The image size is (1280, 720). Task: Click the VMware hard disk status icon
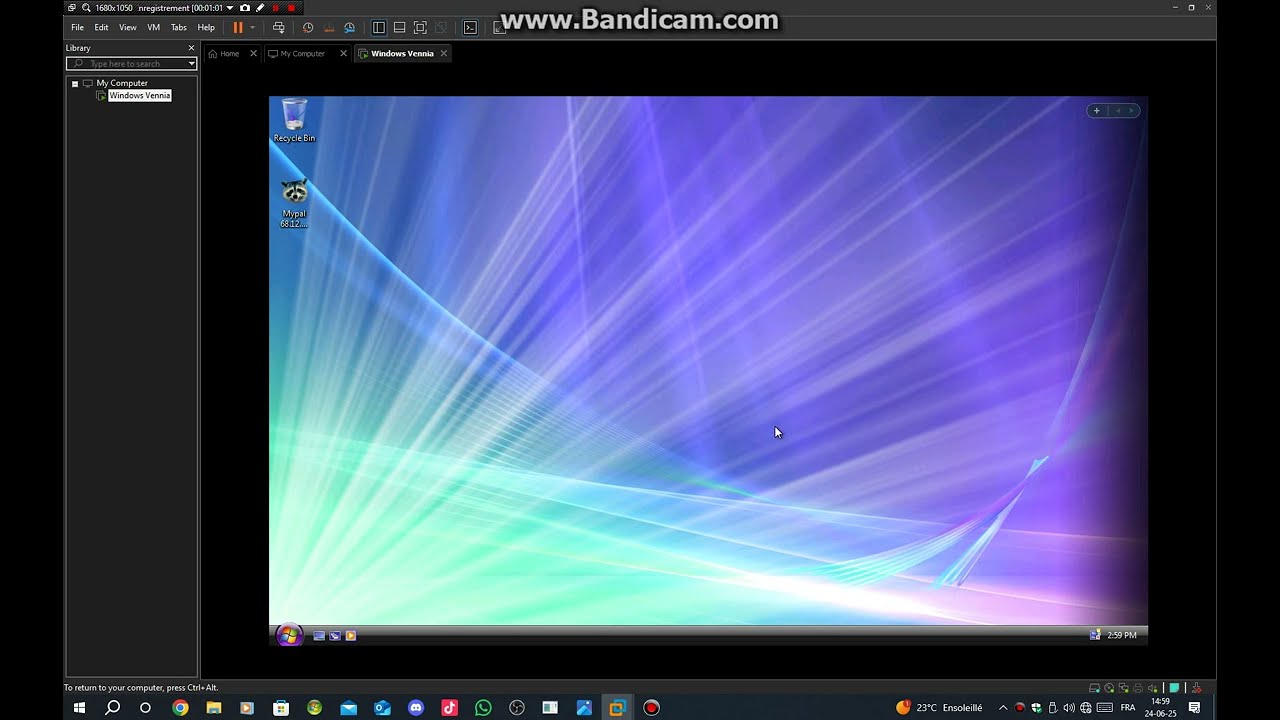tap(1094, 688)
